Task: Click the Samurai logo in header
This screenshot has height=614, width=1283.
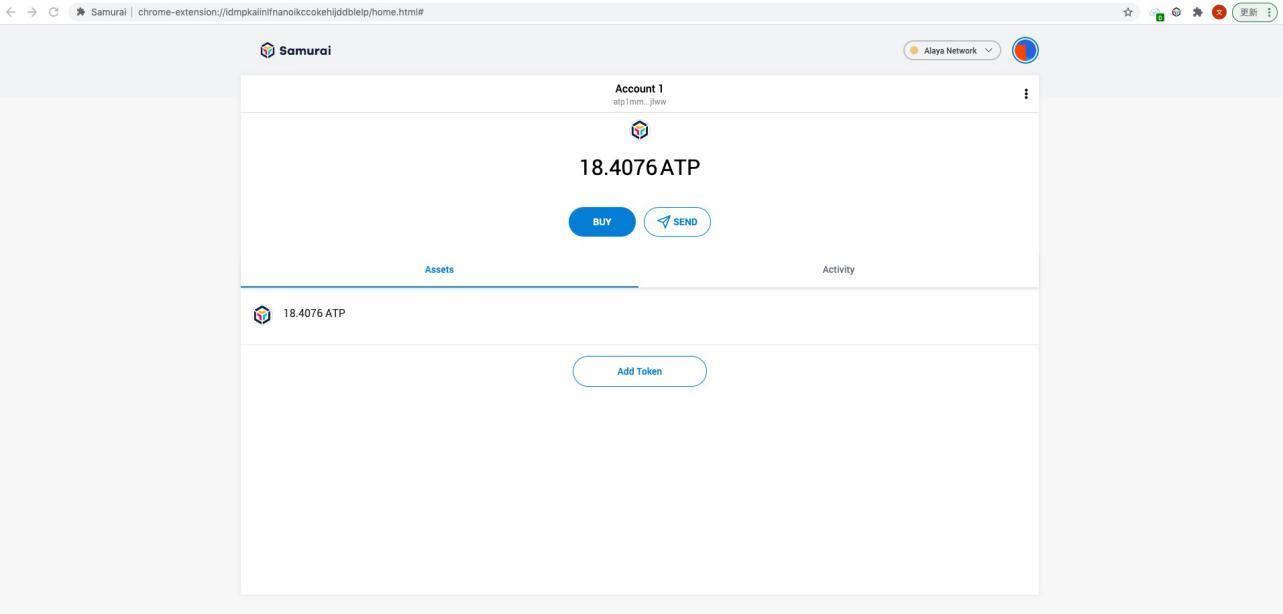Action: [295, 50]
